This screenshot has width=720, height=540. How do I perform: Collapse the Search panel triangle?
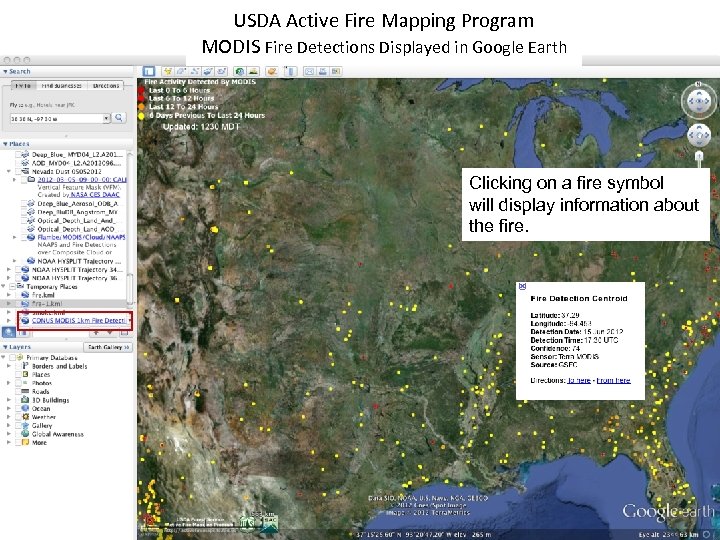click(x=5, y=72)
